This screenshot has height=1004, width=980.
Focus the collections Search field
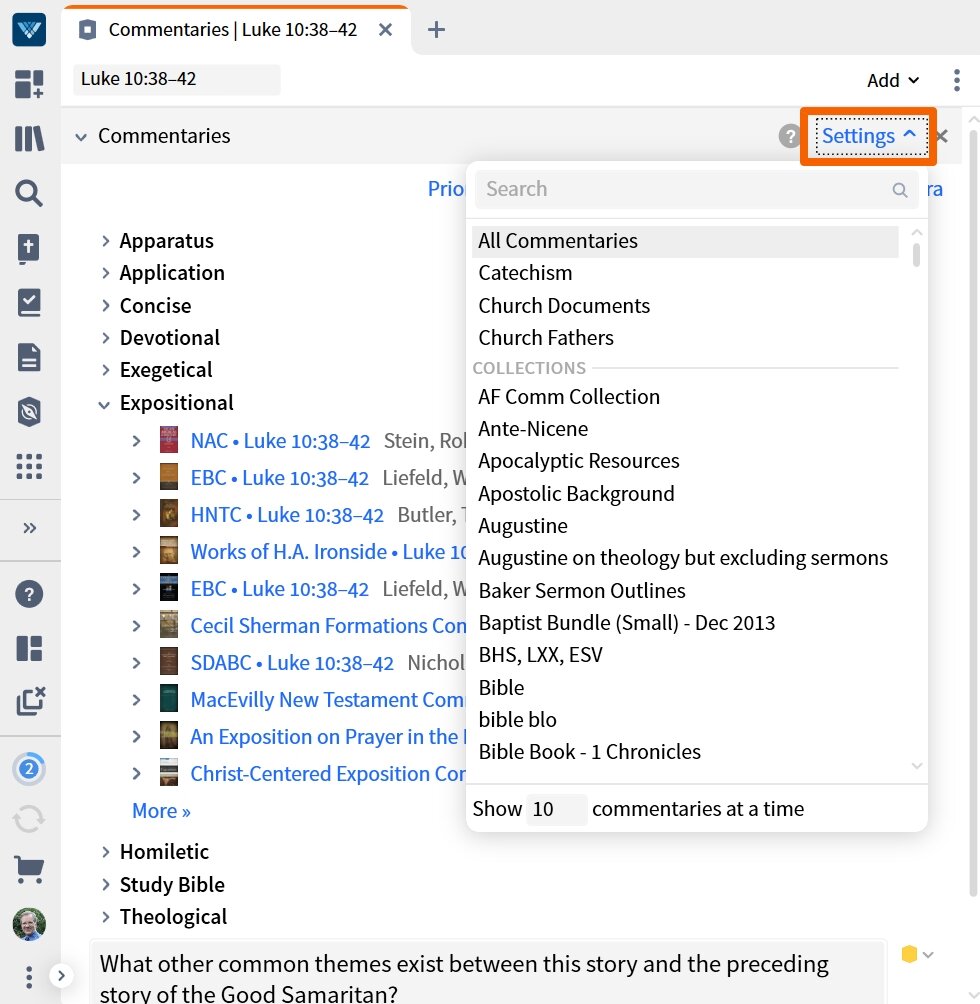(x=696, y=190)
